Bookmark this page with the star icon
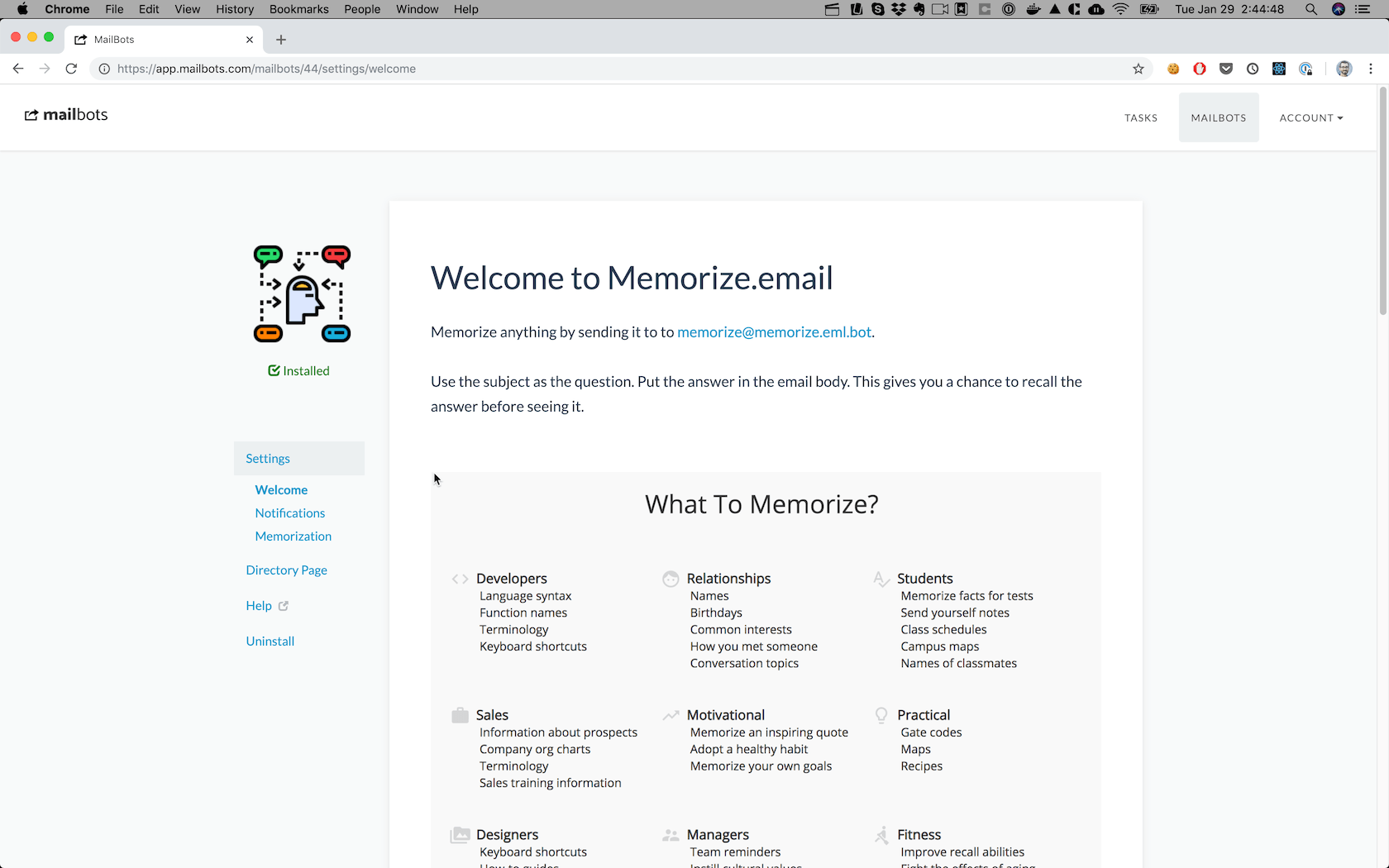 point(1138,69)
